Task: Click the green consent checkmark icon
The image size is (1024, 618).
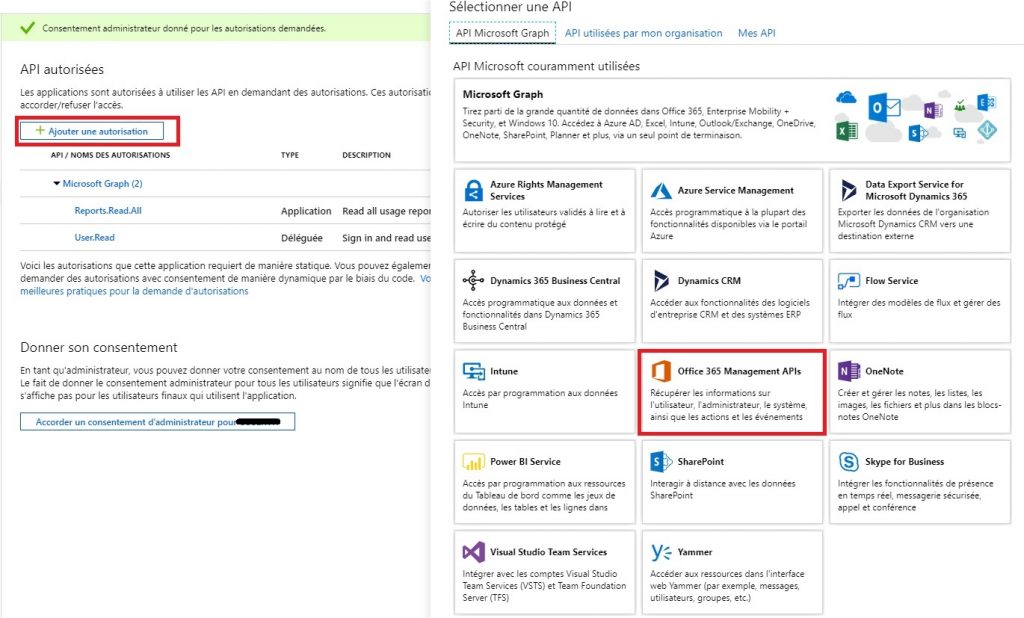Action: point(27,28)
